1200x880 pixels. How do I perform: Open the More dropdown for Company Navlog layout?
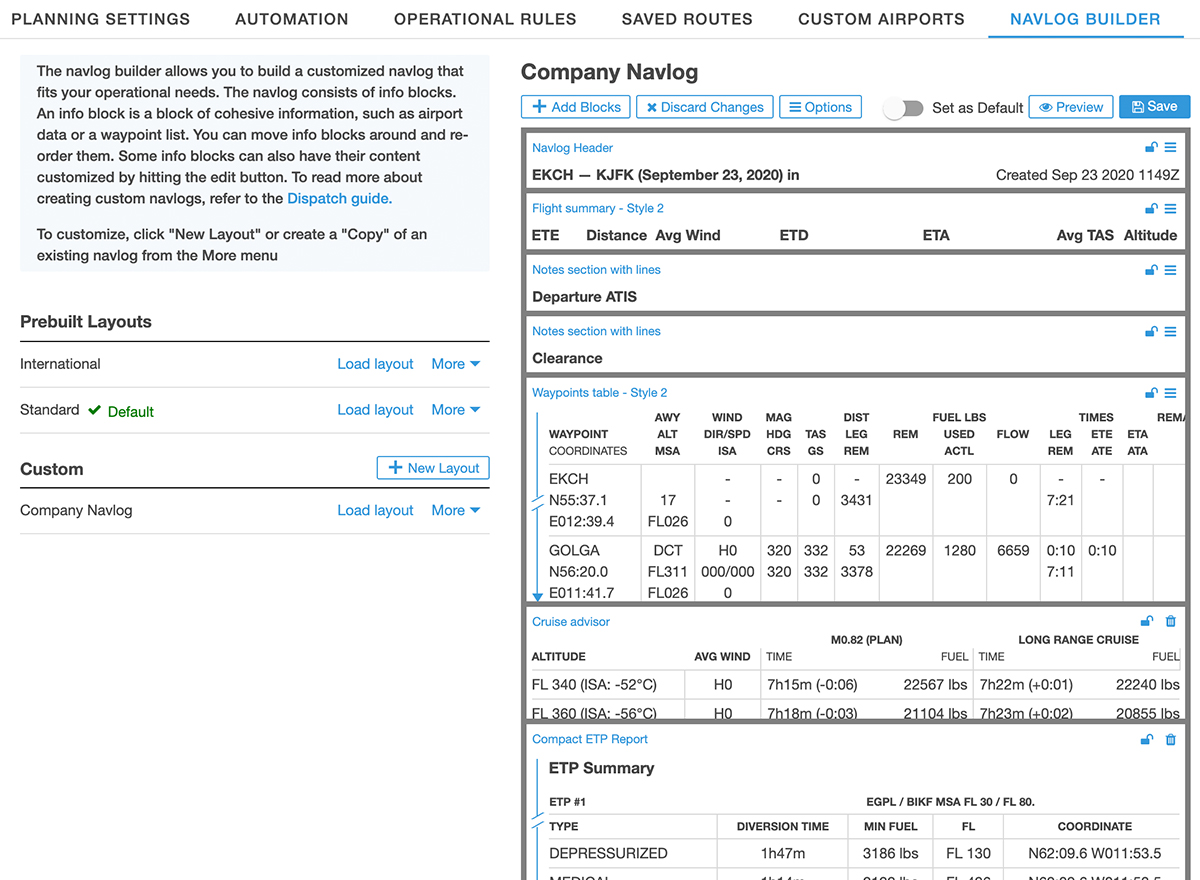[456, 510]
